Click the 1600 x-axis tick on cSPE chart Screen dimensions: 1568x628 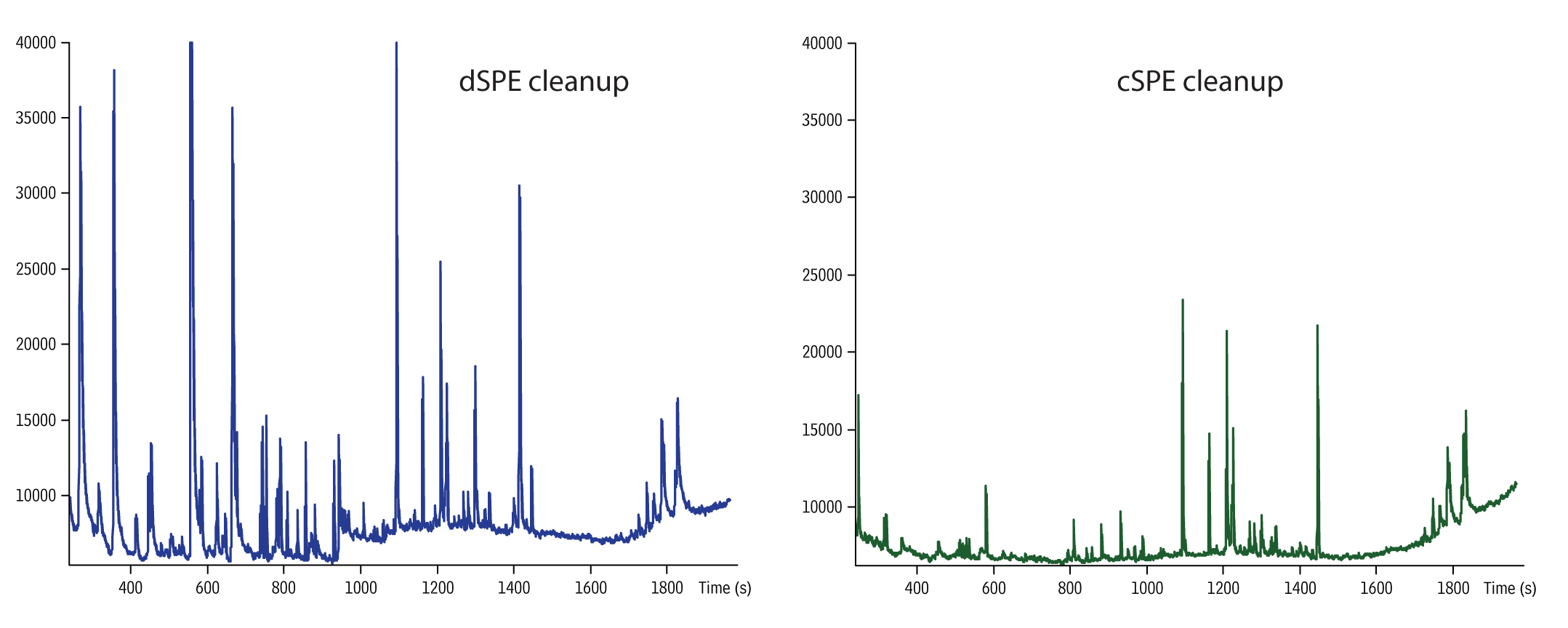(x=1376, y=588)
